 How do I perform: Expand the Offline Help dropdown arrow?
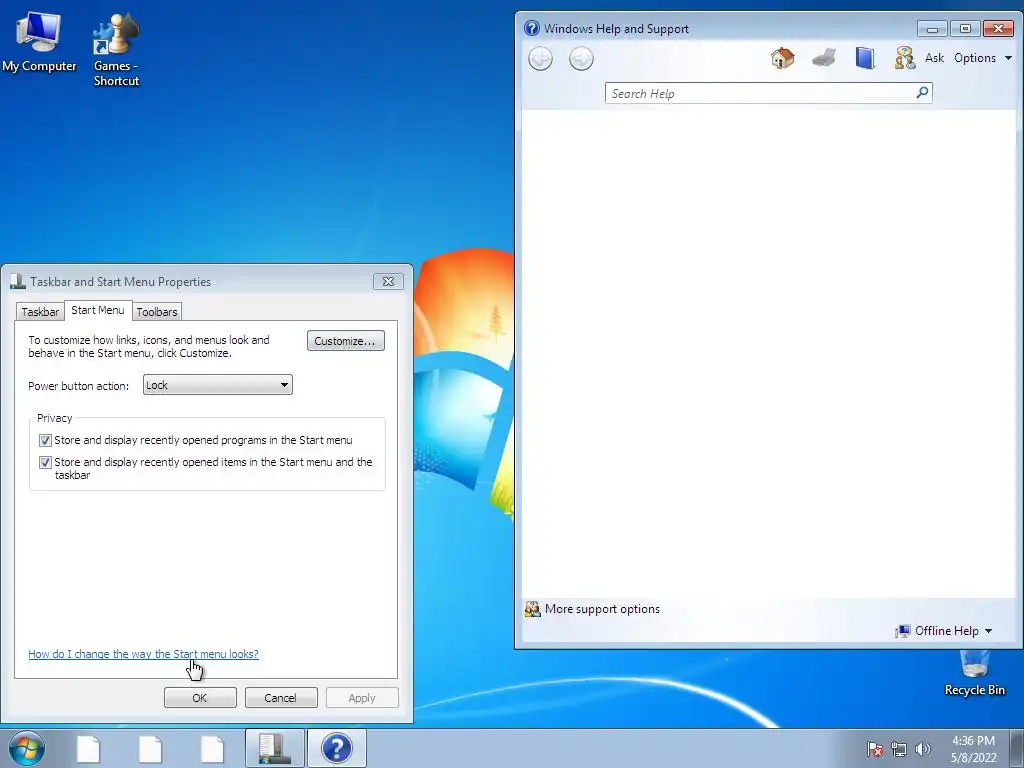988,631
